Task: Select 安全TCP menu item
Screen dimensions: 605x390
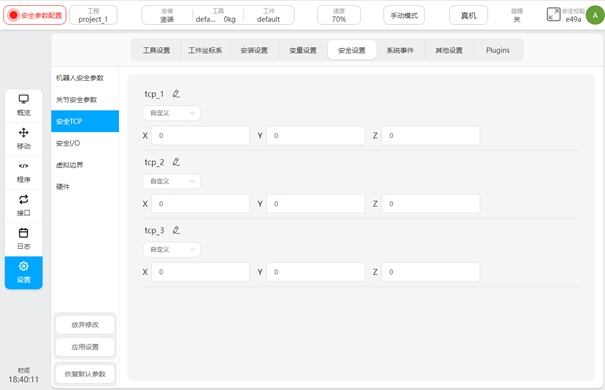Action: pos(85,121)
